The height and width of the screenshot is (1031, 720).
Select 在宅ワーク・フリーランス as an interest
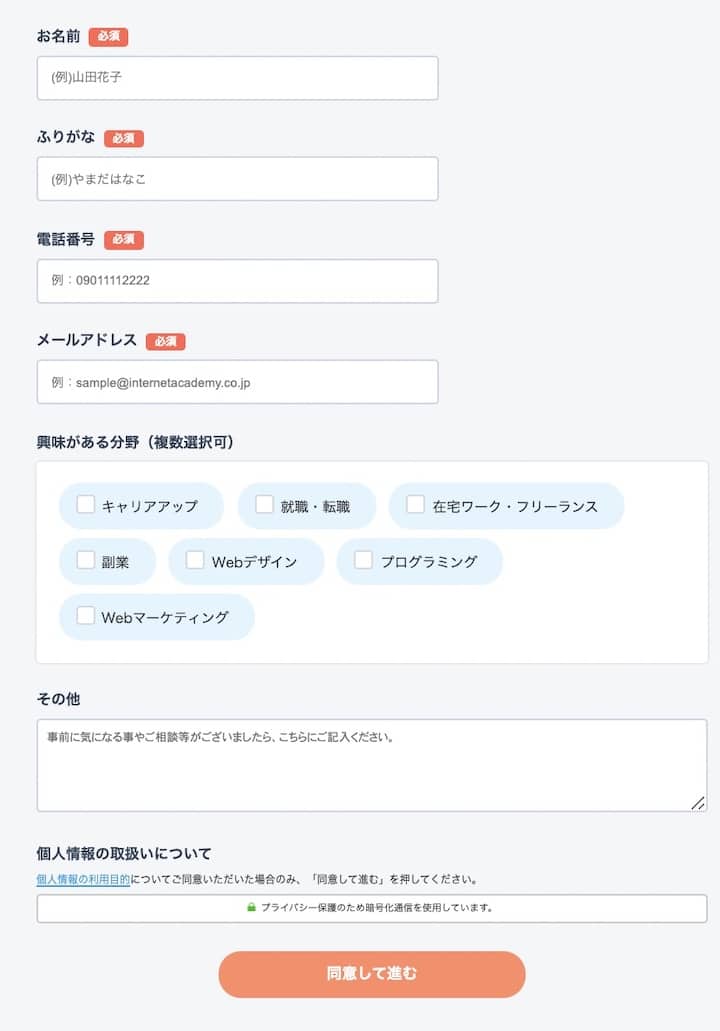pyautogui.click(x=414, y=506)
